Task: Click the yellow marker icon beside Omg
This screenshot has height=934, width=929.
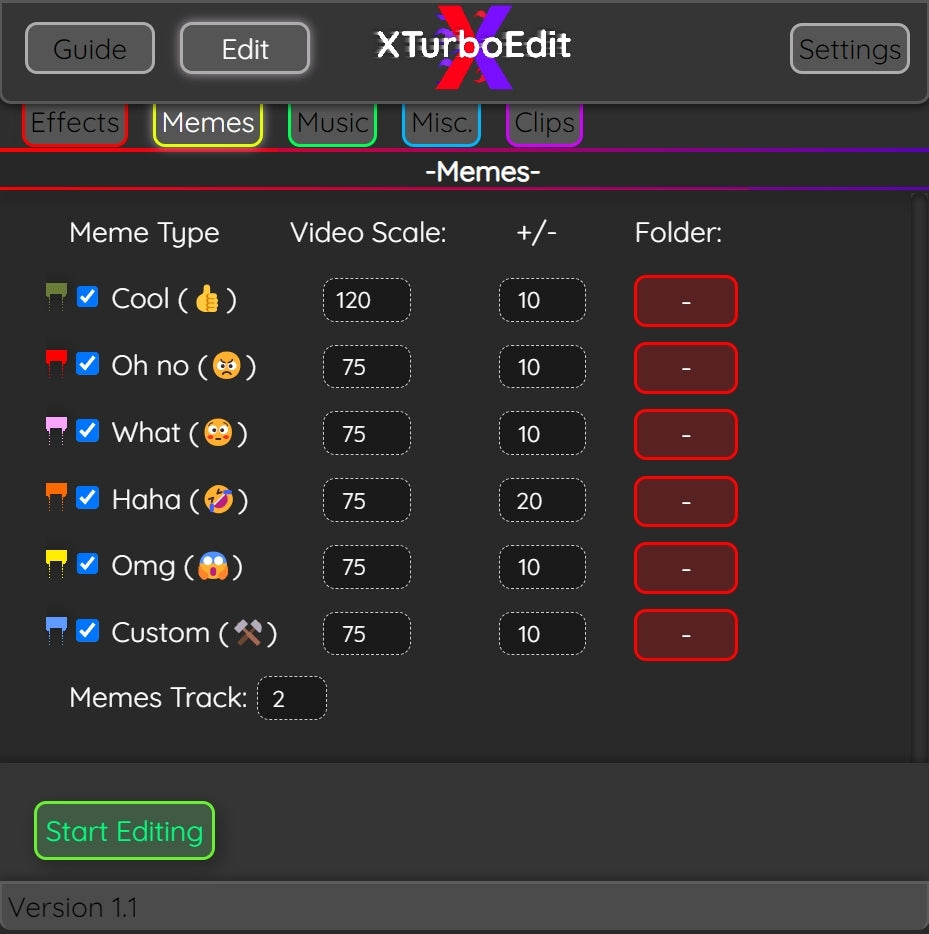Action: pyautogui.click(x=56, y=559)
